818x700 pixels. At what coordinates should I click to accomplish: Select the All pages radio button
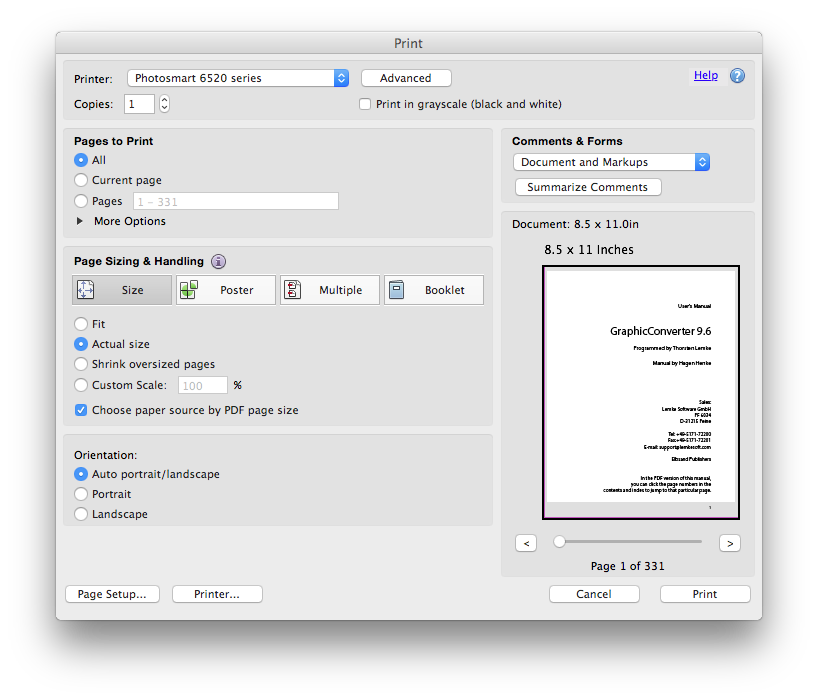coord(81,160)
